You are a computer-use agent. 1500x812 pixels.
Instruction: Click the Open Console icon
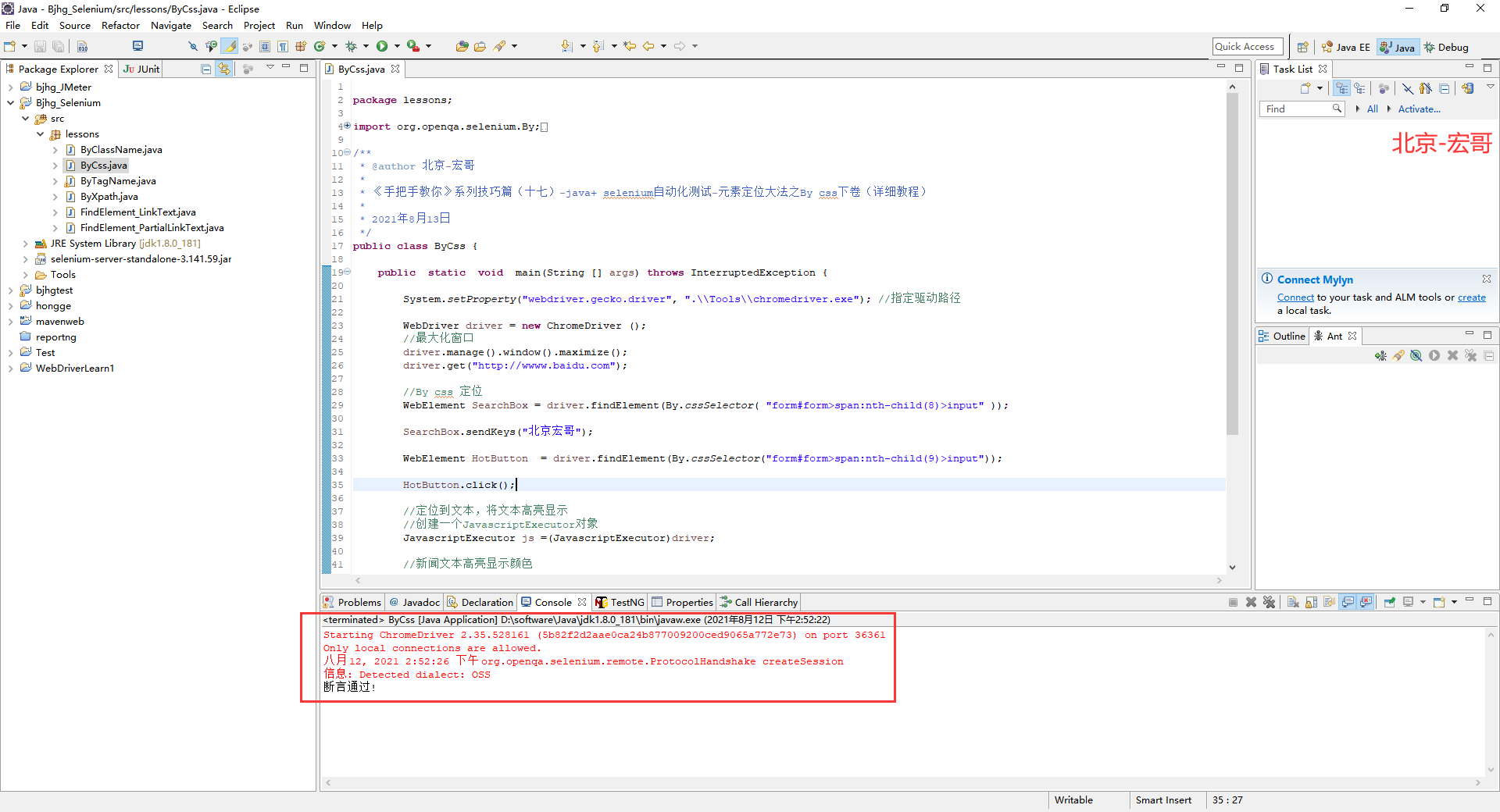pyautogui.click(x=1439, y=602)
